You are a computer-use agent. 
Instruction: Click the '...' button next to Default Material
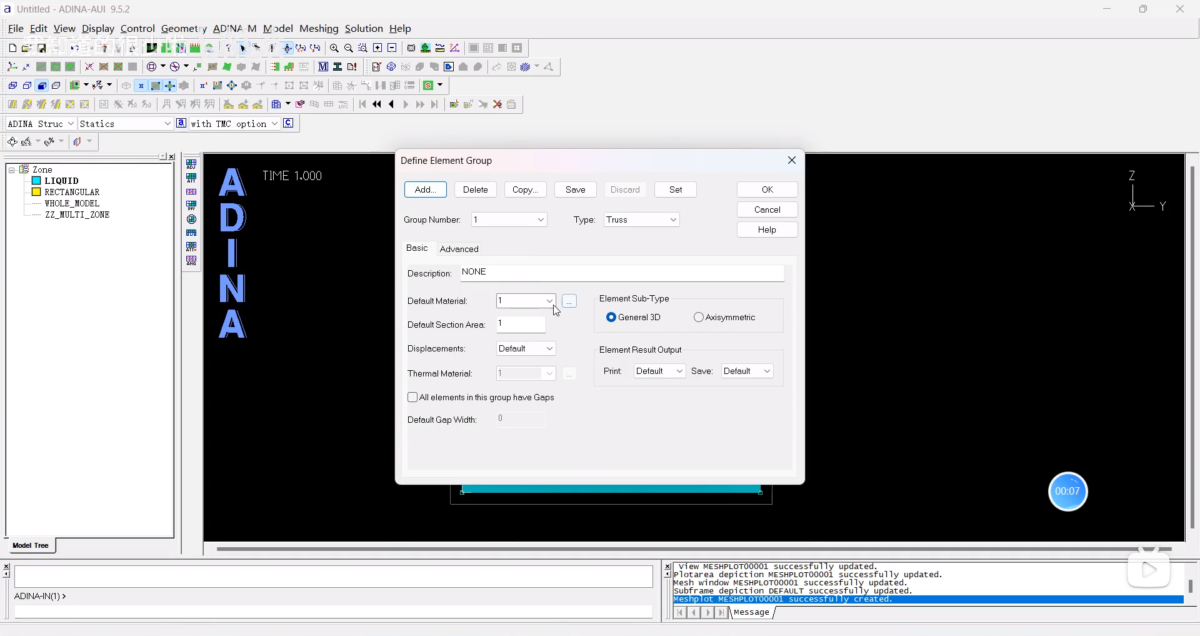[x=569, y=300]
